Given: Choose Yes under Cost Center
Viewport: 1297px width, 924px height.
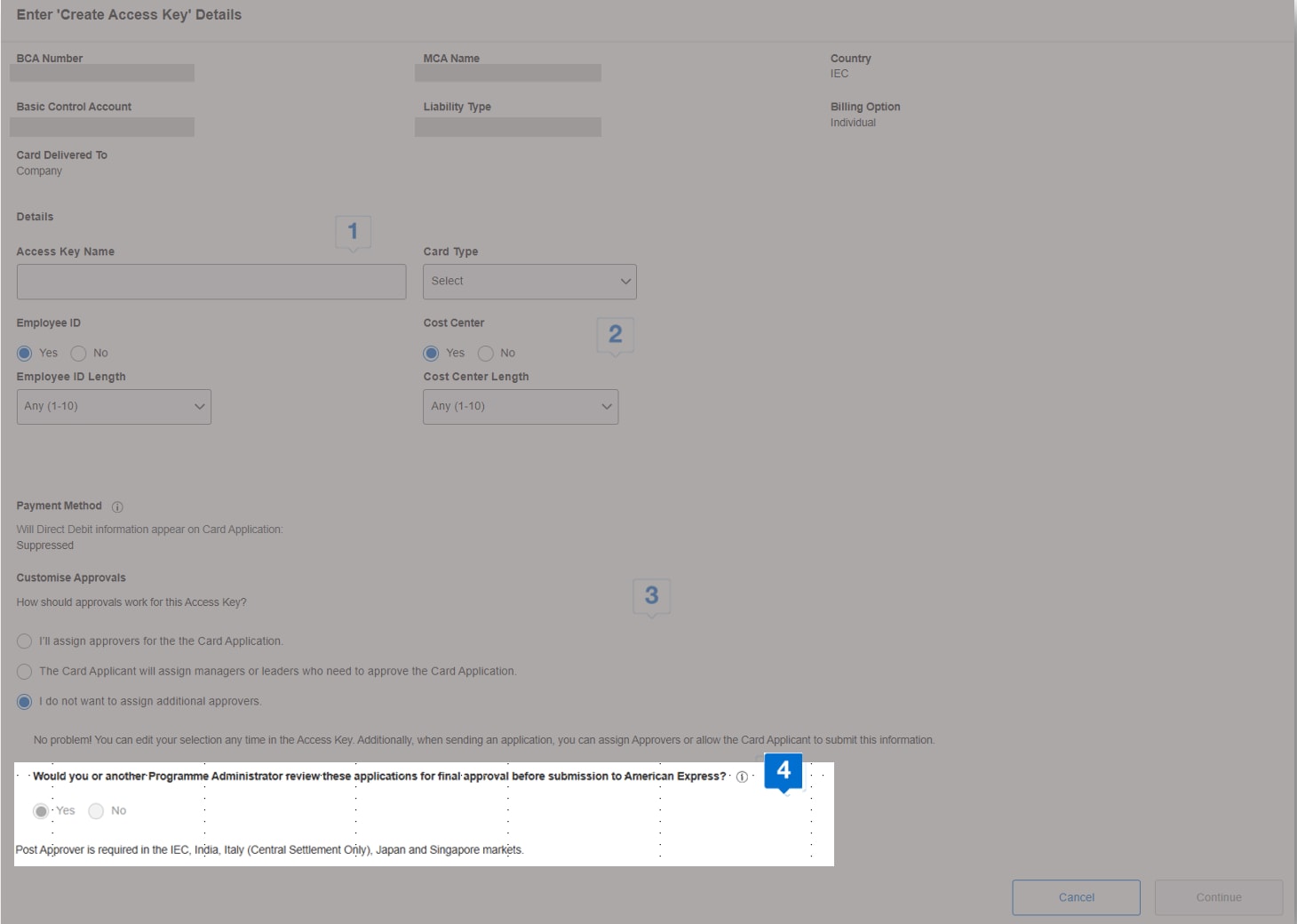Looking at the screenshot, I should [432, 354].
